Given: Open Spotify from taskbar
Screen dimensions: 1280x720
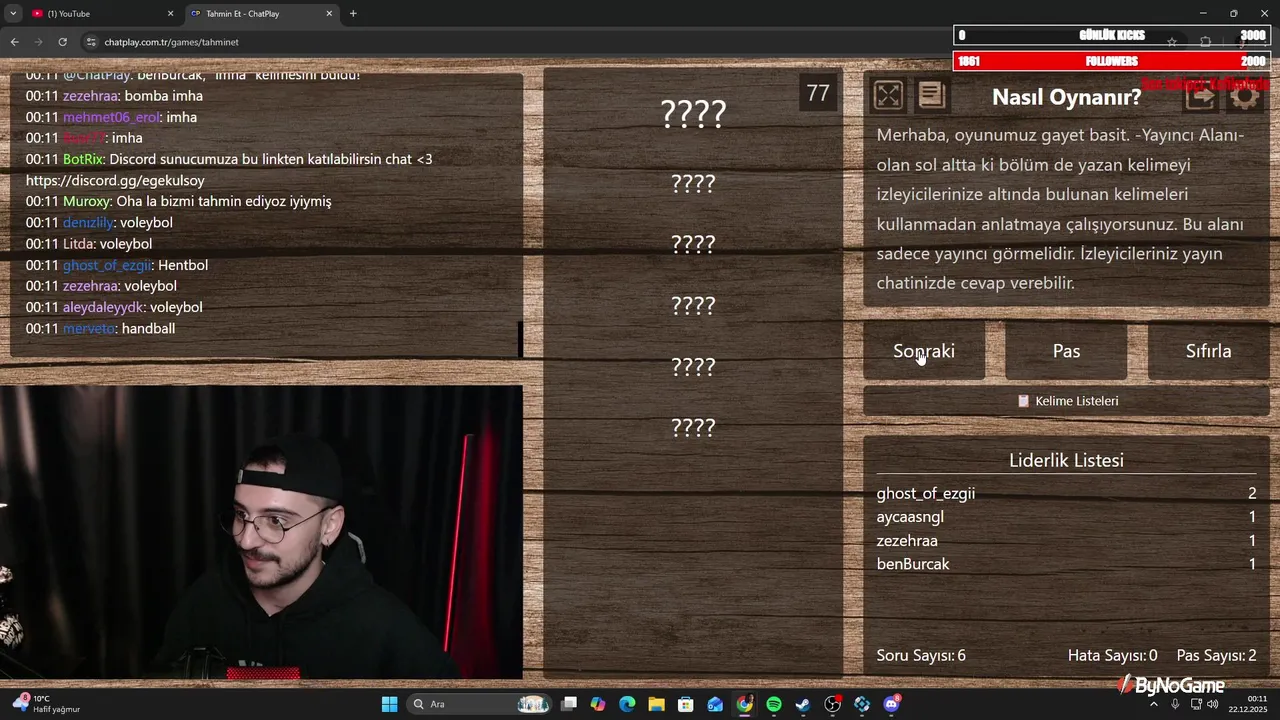Looking at the screenshot, I should tap(774, 704).
